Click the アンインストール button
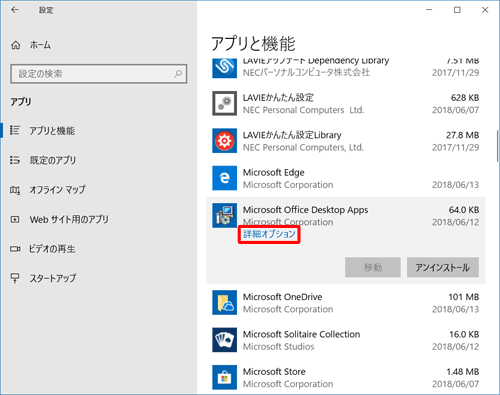The width and height of the screenshot is (500, 395). (443, 267)
